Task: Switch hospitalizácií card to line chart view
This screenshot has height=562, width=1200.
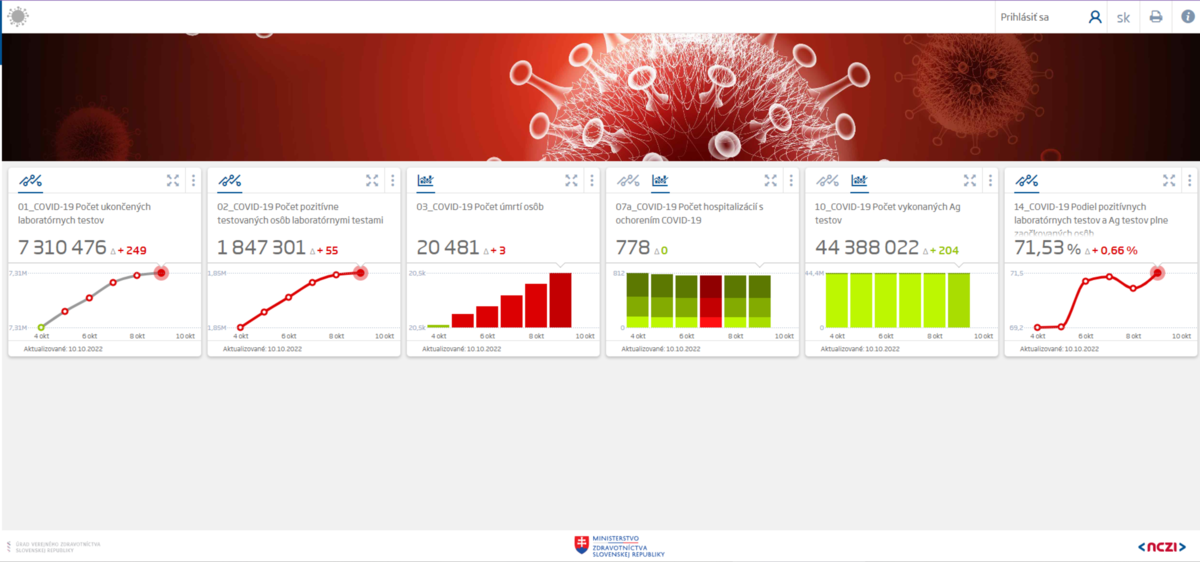Action: [628, 180]
